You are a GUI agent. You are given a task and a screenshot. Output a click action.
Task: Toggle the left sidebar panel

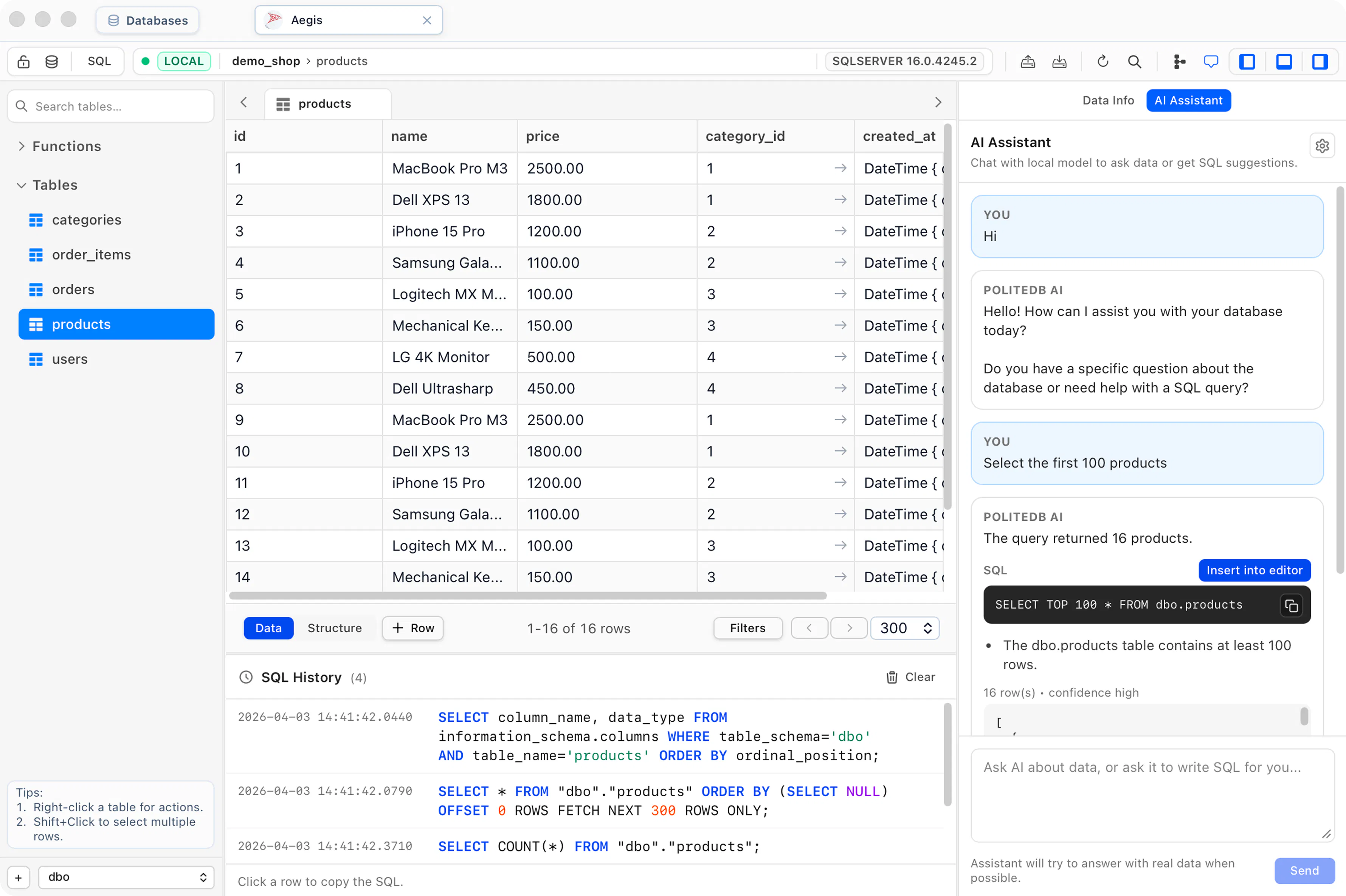coord(1247,62)
